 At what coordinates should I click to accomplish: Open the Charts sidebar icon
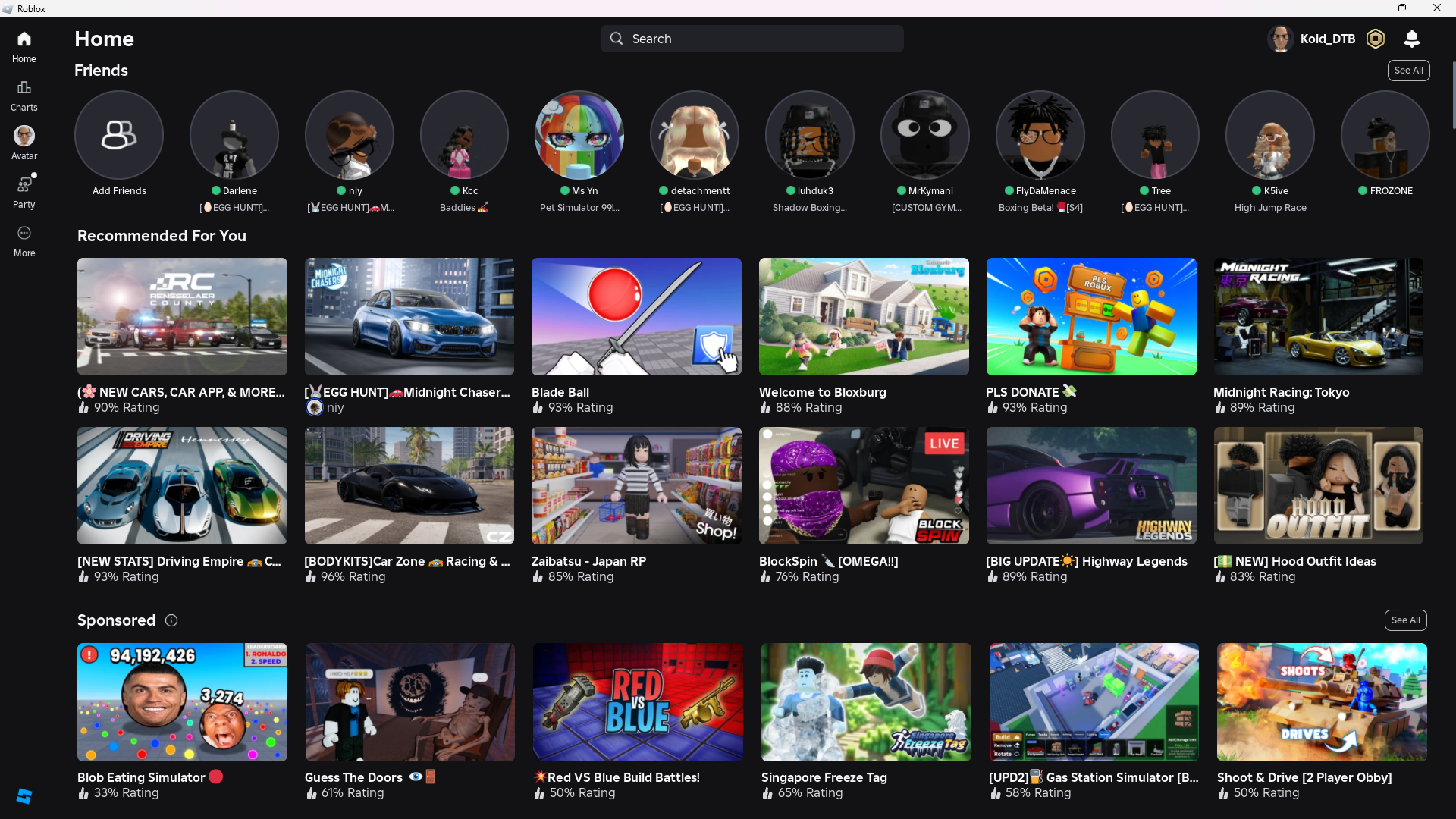pyautogui.click(x=24, y=88)
